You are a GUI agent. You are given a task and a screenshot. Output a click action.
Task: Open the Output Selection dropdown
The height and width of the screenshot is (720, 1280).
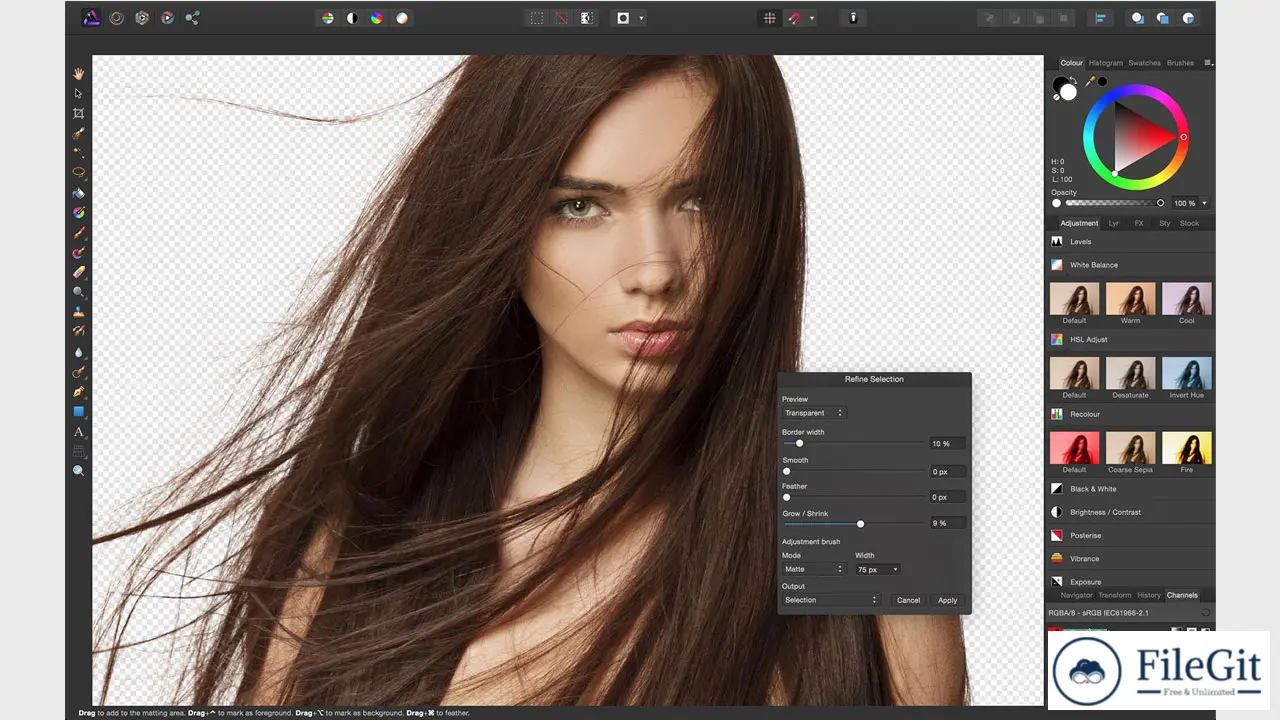[830, 600]
